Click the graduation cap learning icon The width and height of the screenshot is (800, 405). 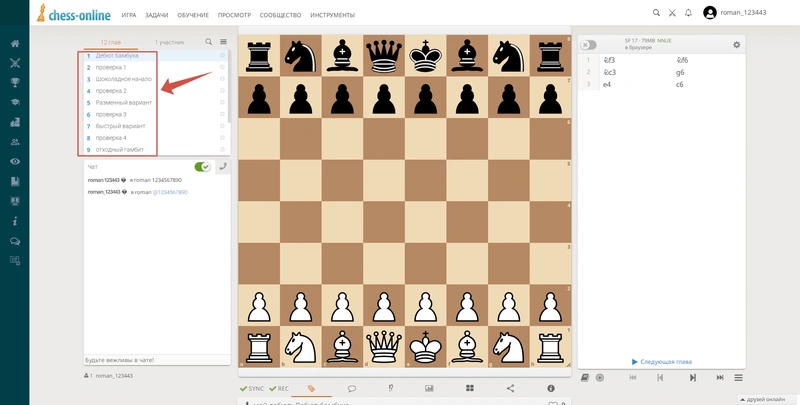click(x=15, y=103)
